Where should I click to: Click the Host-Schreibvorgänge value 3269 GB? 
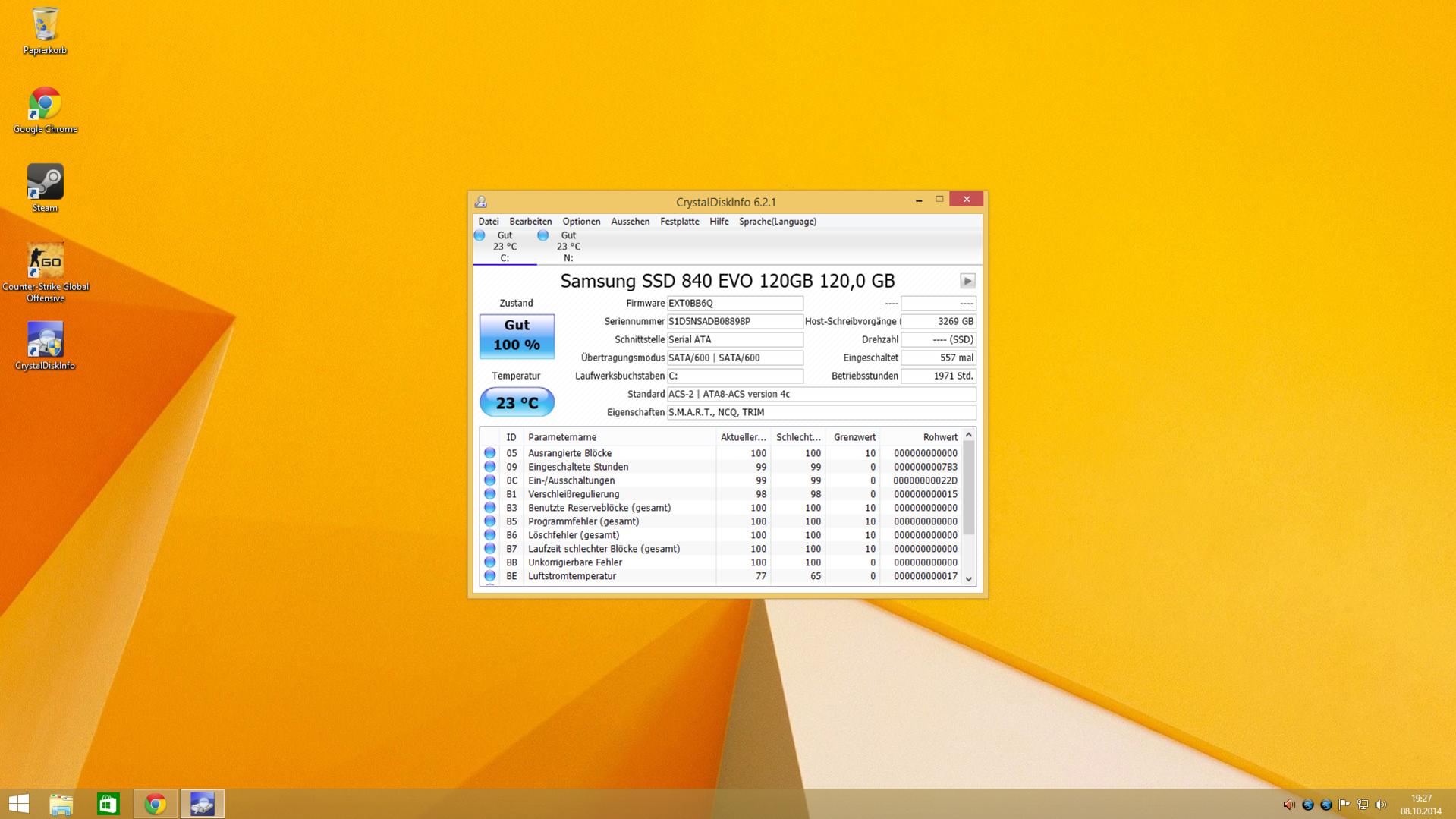click(938, 321)
